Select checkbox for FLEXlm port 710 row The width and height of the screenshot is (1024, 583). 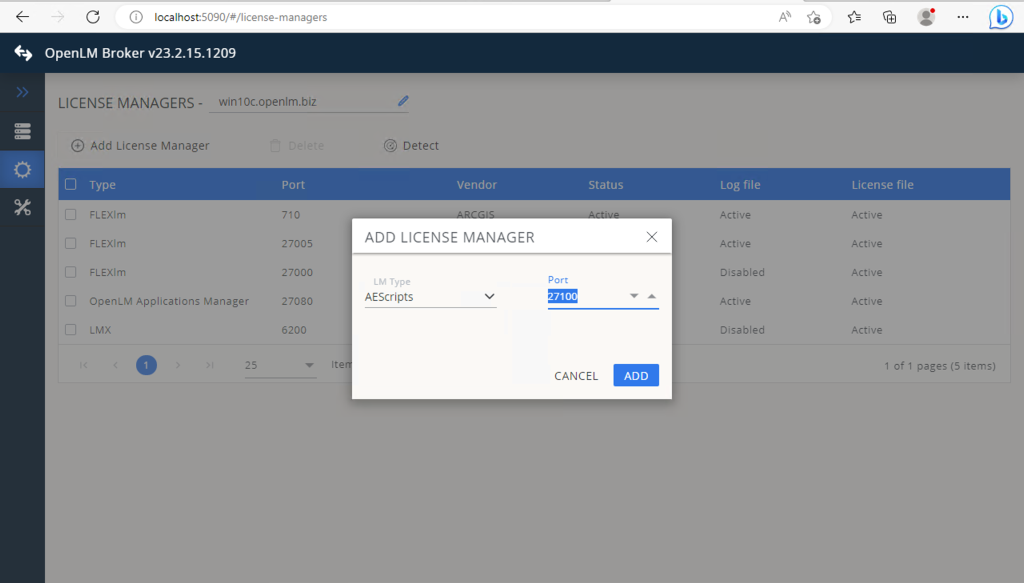tap(69, 214)
